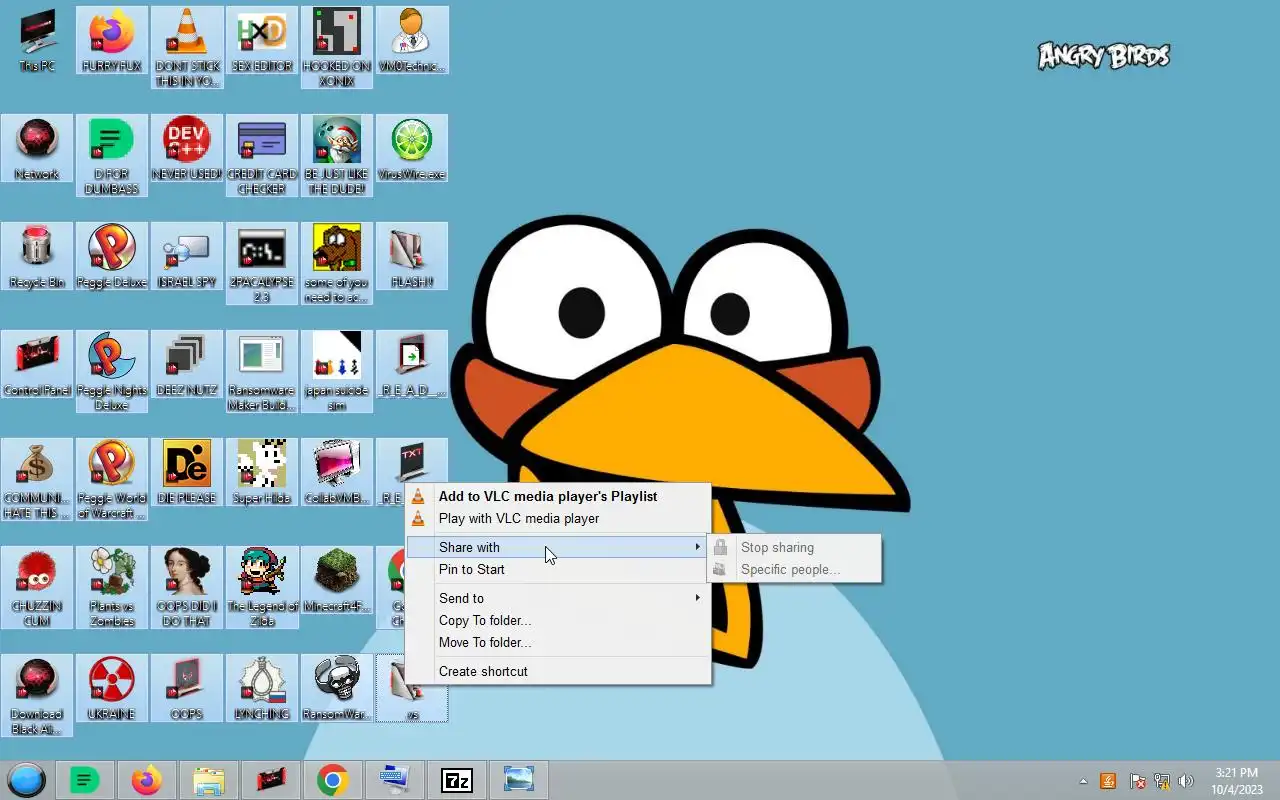Select the HxD hex editor desktop shortcut
This screenshot has height=800, width=1280.
[262, 41]
